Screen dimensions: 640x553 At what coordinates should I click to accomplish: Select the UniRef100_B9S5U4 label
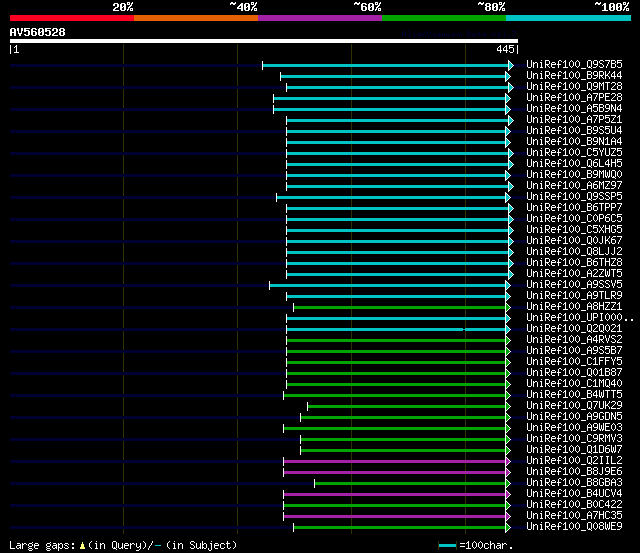(x=574, y=131)
